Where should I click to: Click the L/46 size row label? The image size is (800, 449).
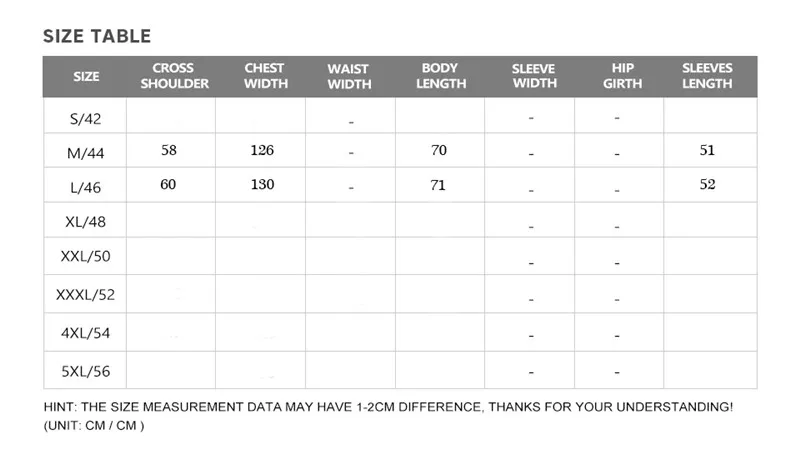85,188
